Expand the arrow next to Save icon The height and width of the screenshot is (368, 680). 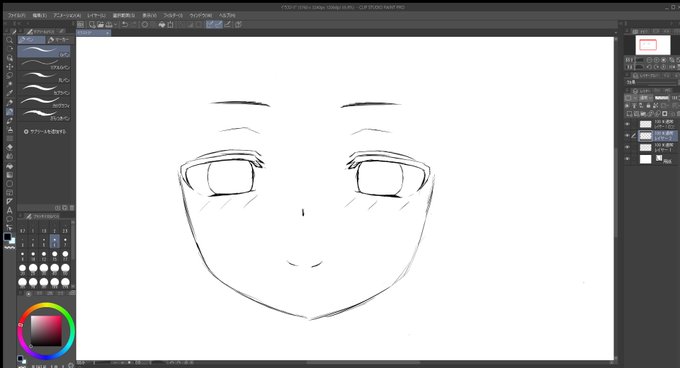[115, 25]
